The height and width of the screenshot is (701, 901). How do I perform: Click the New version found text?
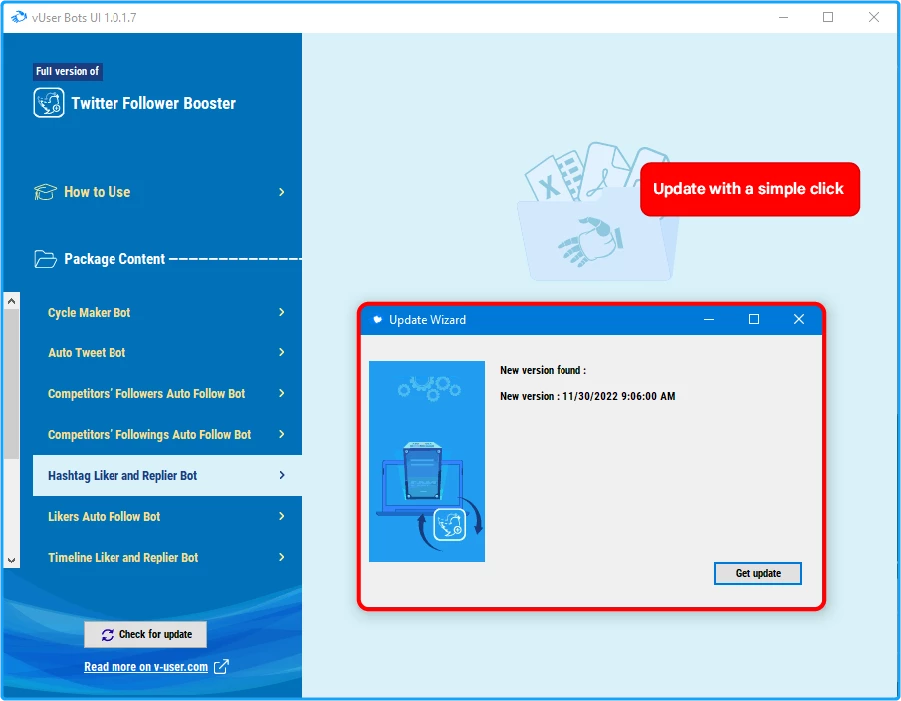[x=543, y=370]
